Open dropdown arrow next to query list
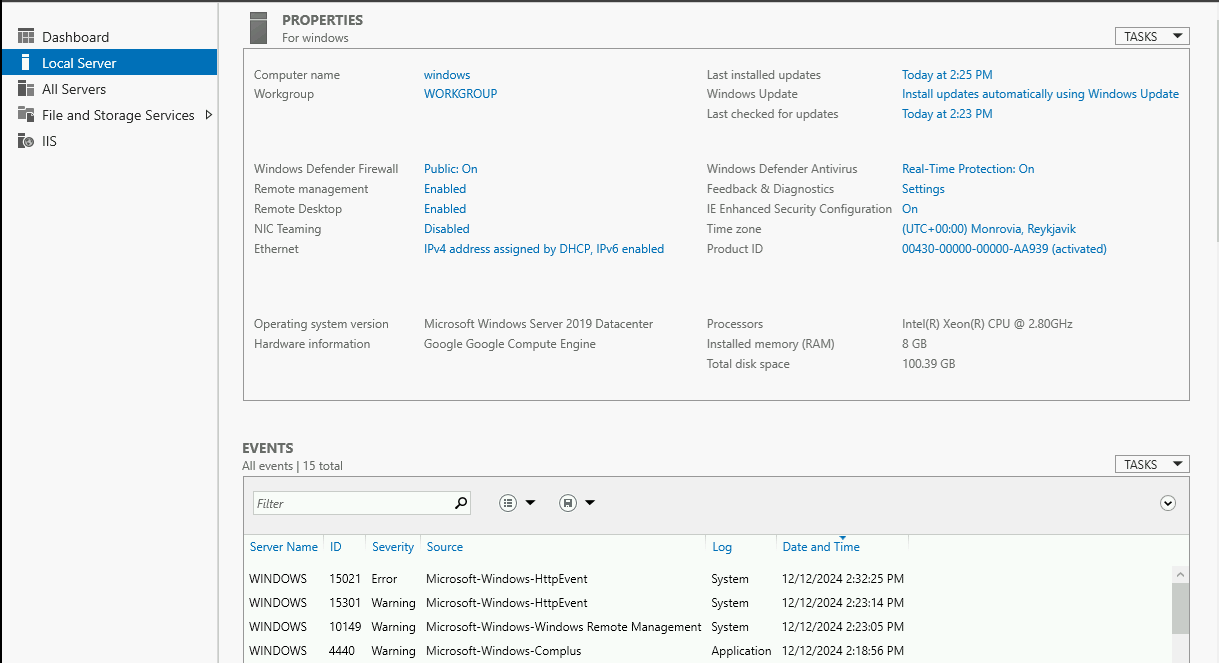The height and width of the screenshot is (663, 1219). (530, 503)
